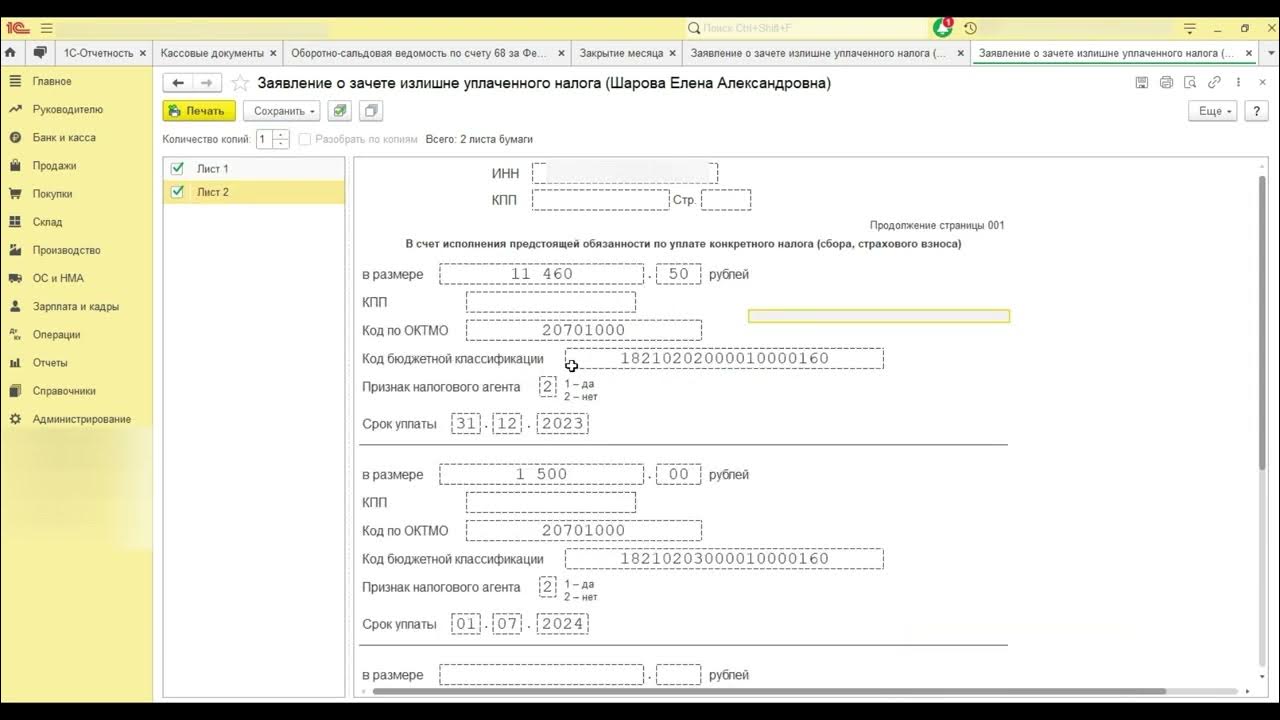Open the Банк и касса section
The height and width of the screenshot is (720, 1280).
[64, 137]
